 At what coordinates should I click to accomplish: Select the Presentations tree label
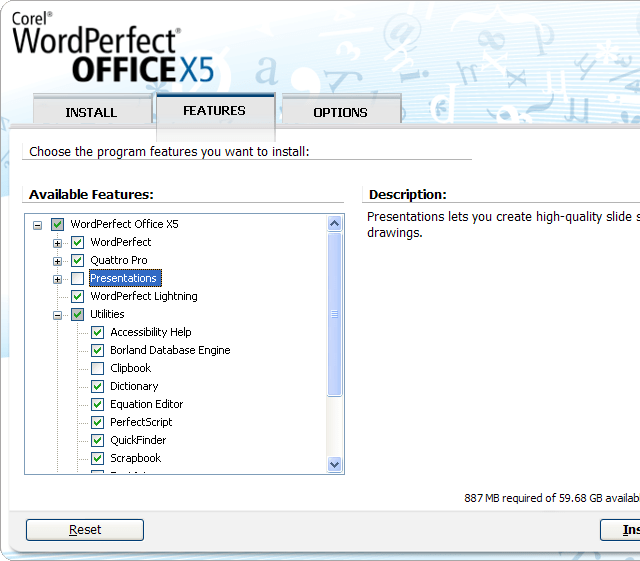point(125,278)
